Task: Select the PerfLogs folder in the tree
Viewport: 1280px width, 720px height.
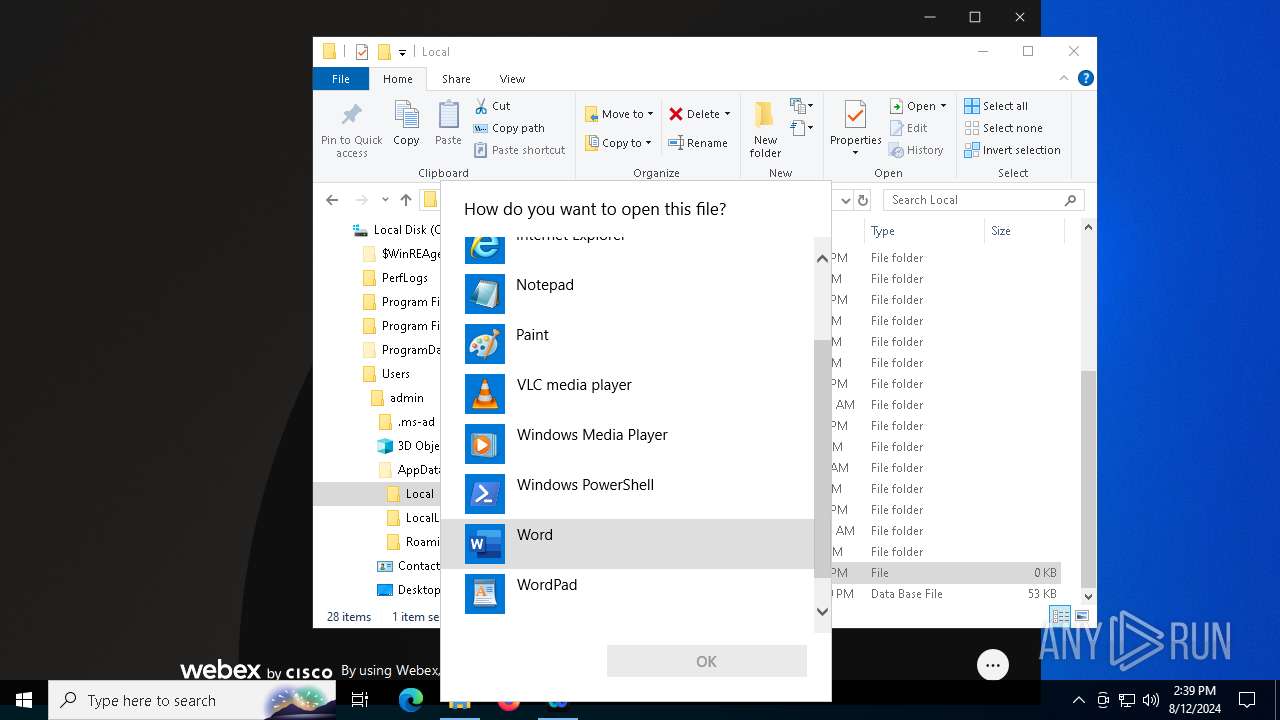Action: 404,278
